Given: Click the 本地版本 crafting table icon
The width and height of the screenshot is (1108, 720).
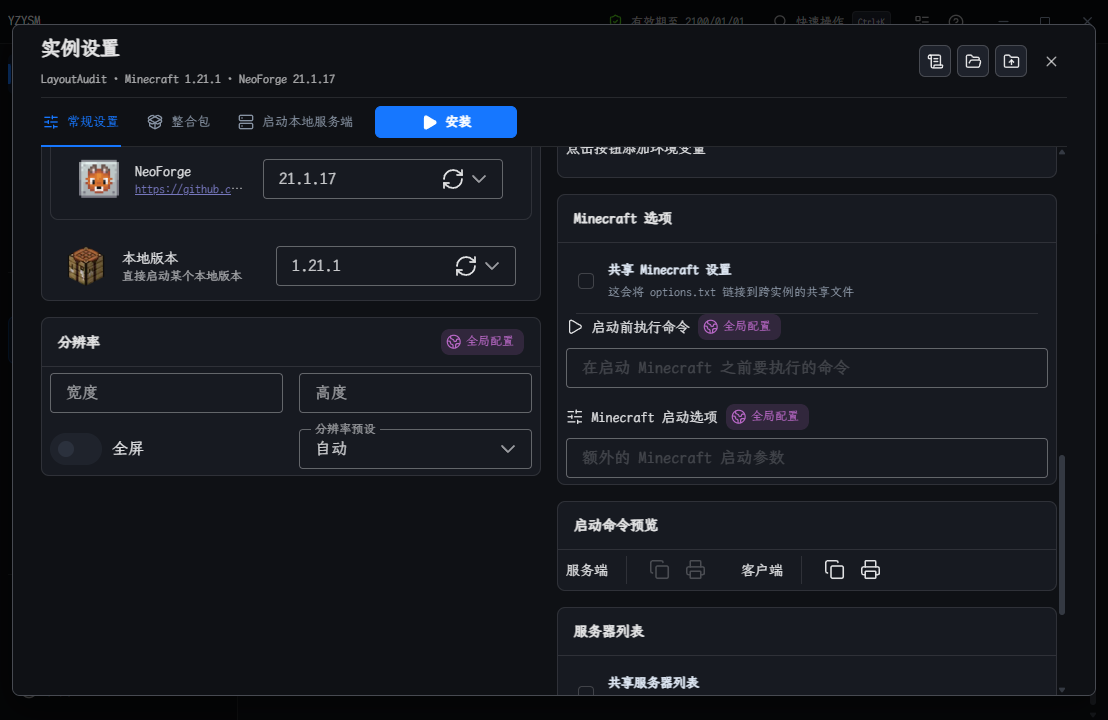Looking at the screenshot, I should pyautogui.click(x=86, y=266).
